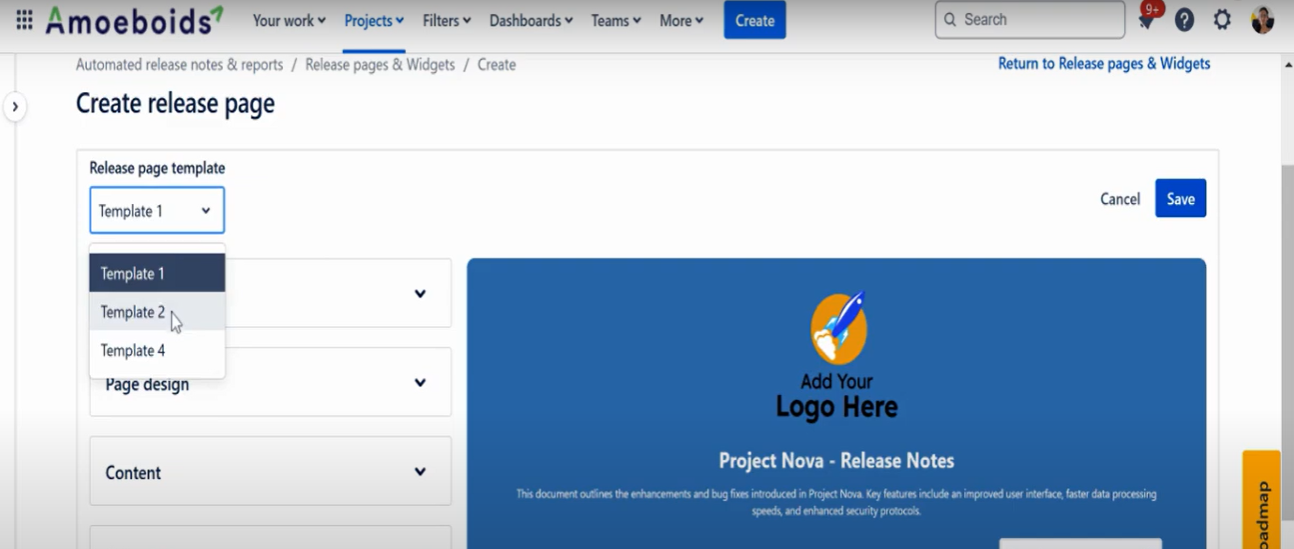Open the More menu

click(x=681, y=20)
